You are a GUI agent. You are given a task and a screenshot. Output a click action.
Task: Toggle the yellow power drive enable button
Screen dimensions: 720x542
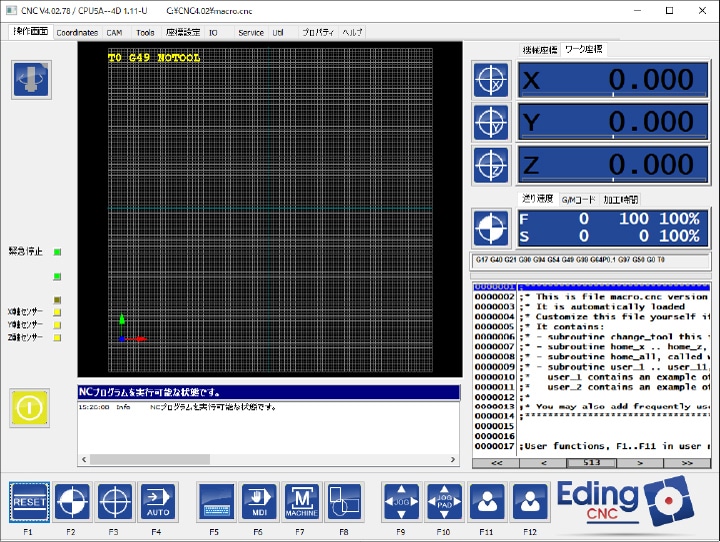click(30, 407)
